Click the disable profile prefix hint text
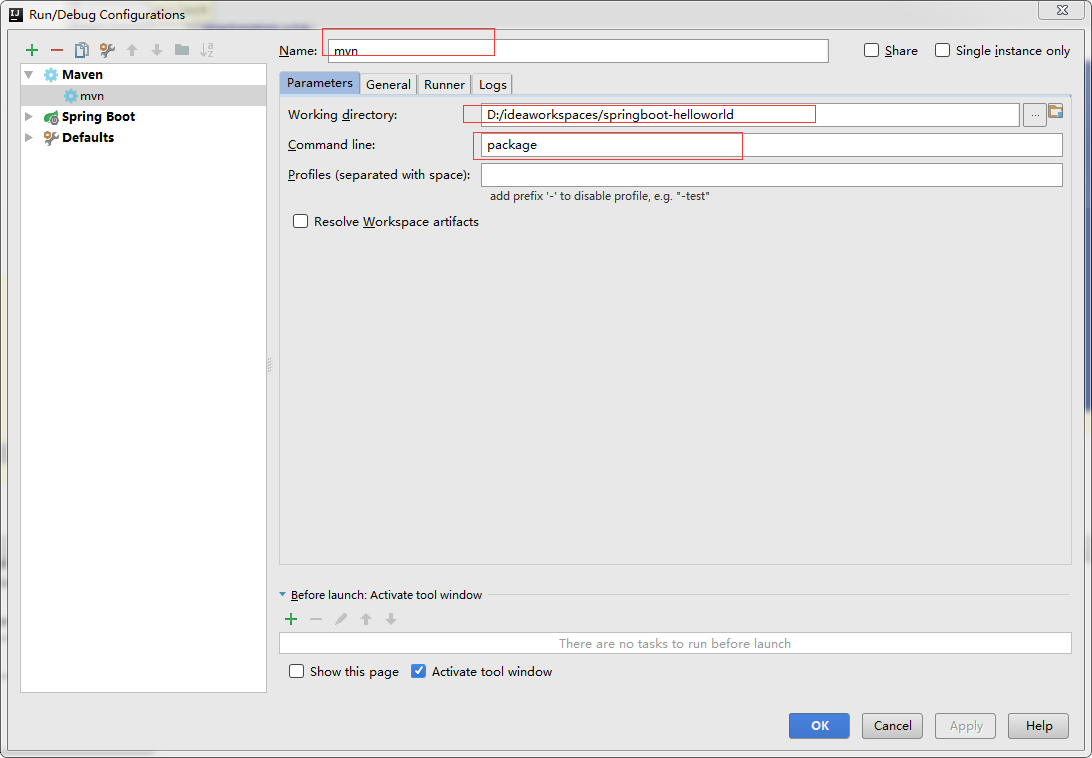 pyautogui.click(x=600, y=196)
